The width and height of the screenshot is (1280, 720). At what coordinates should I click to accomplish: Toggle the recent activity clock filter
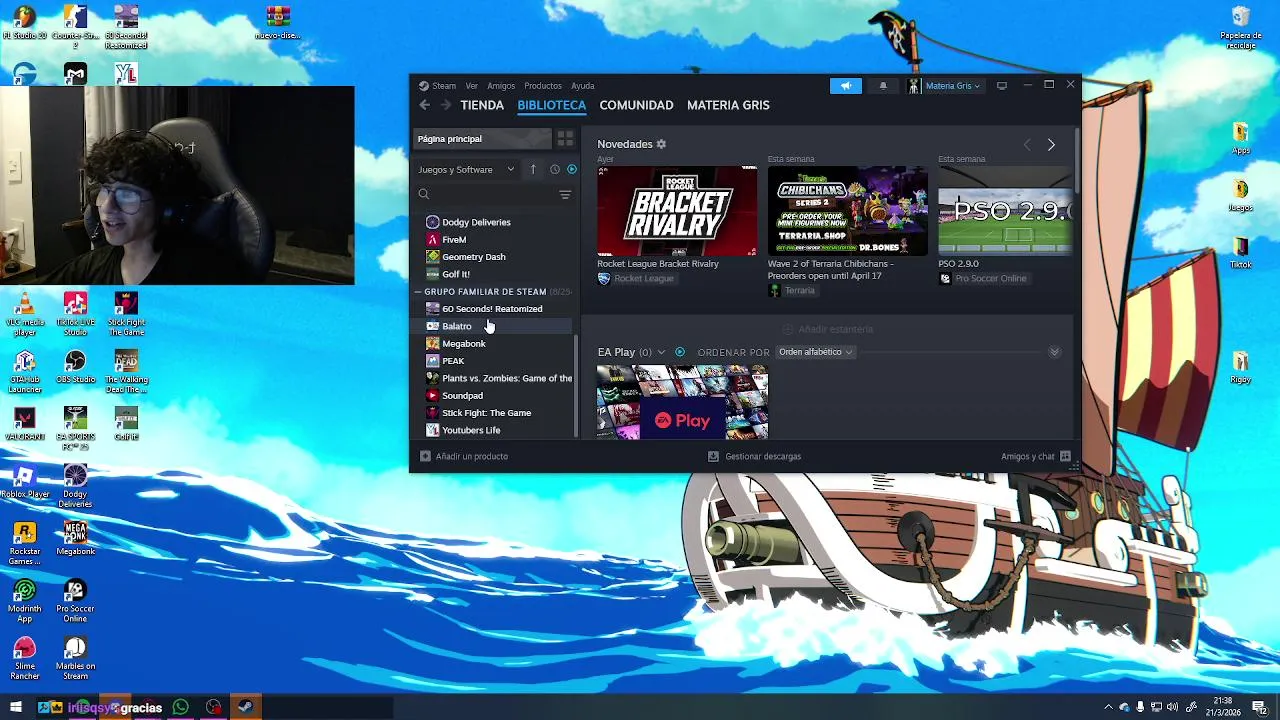pos(555,170)
